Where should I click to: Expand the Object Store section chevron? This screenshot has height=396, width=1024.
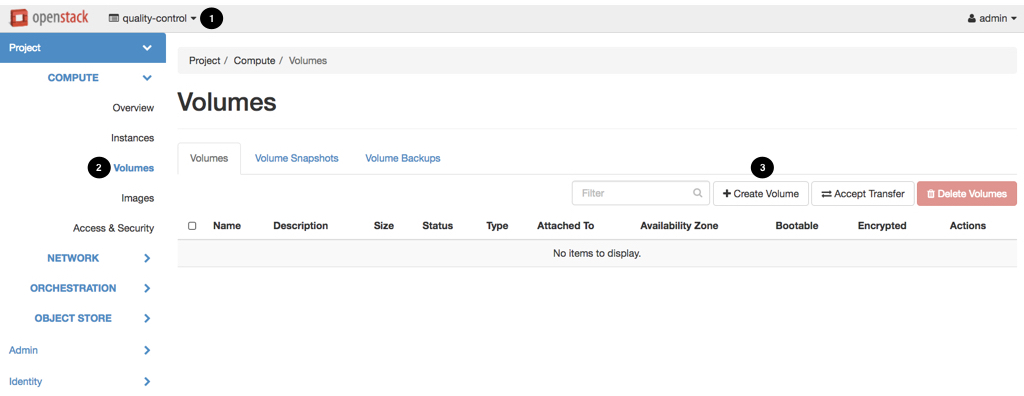(147, 319)
